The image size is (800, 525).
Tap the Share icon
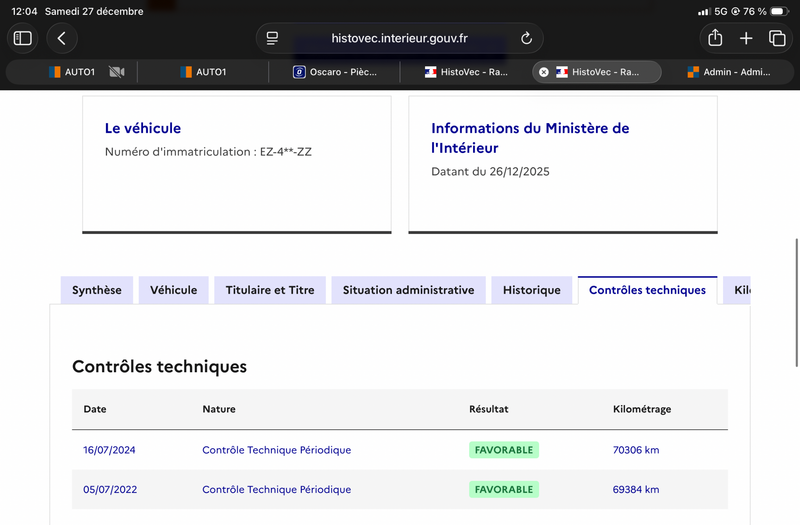(715, 38)
